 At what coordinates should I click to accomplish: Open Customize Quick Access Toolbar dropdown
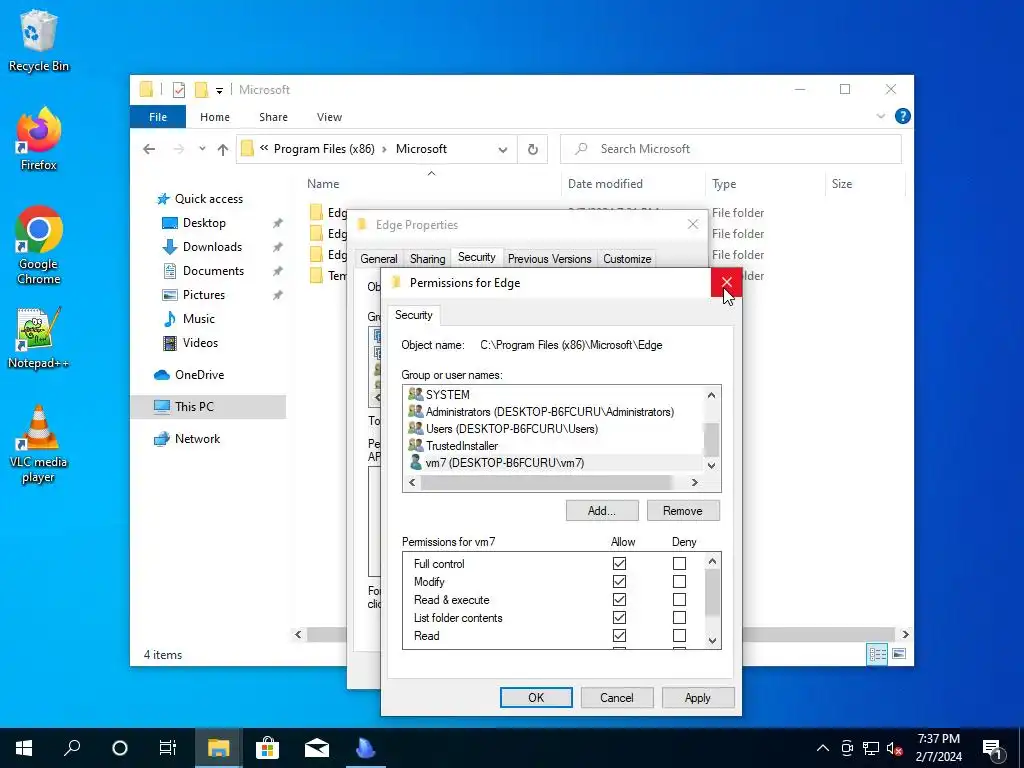click(219, 91)
